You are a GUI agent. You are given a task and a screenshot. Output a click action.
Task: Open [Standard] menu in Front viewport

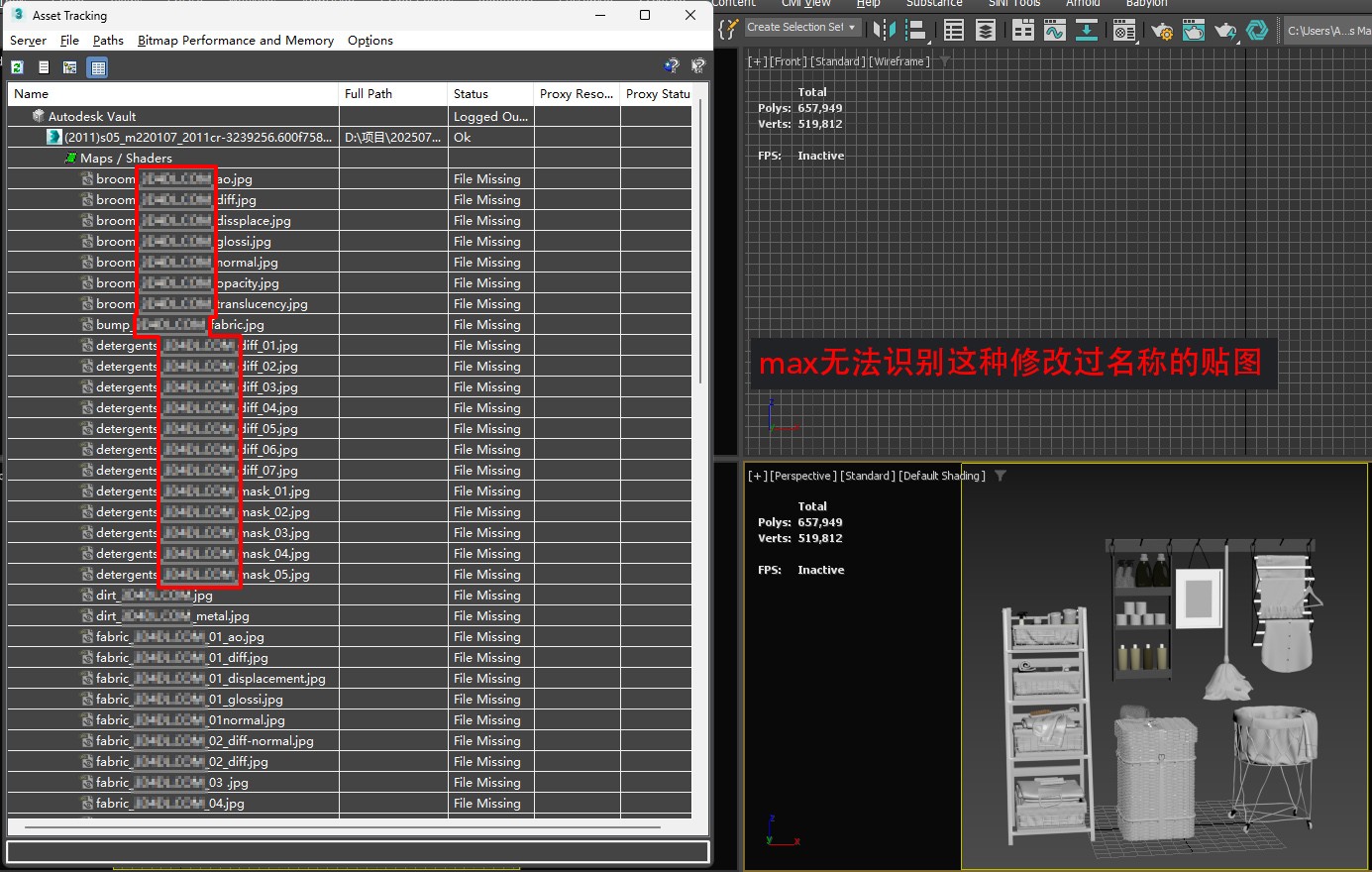(x=837, y=61)
